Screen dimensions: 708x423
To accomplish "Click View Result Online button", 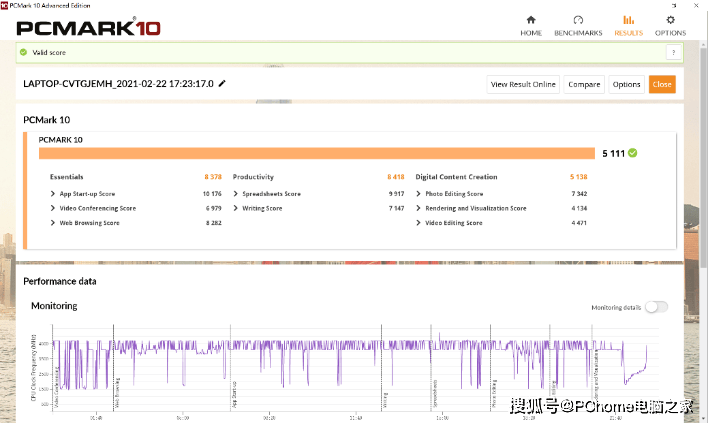I will (523, 84).
